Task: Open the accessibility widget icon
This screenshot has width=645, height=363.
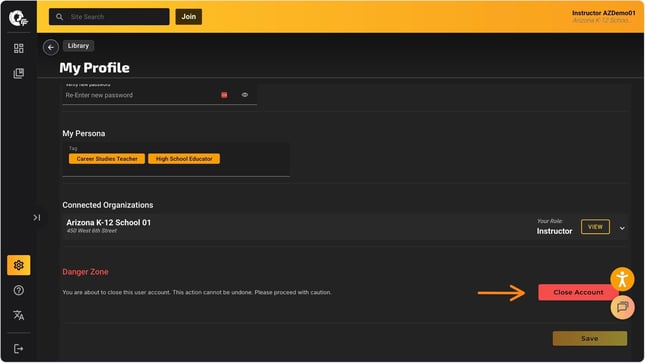Action: [622, 279]
